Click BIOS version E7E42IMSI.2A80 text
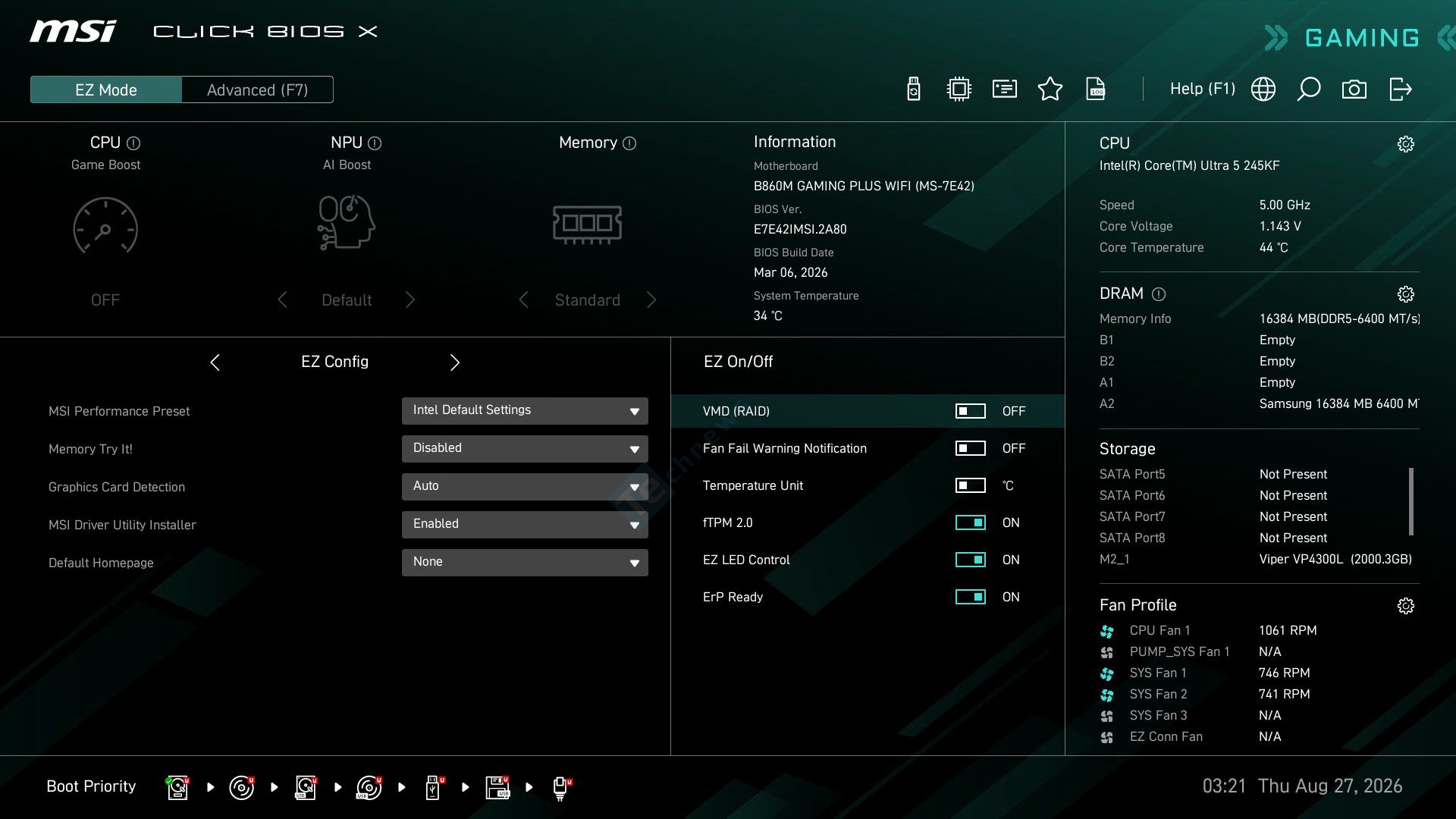The height and width of the screenshot is (819, 1456). coord(800,230)
